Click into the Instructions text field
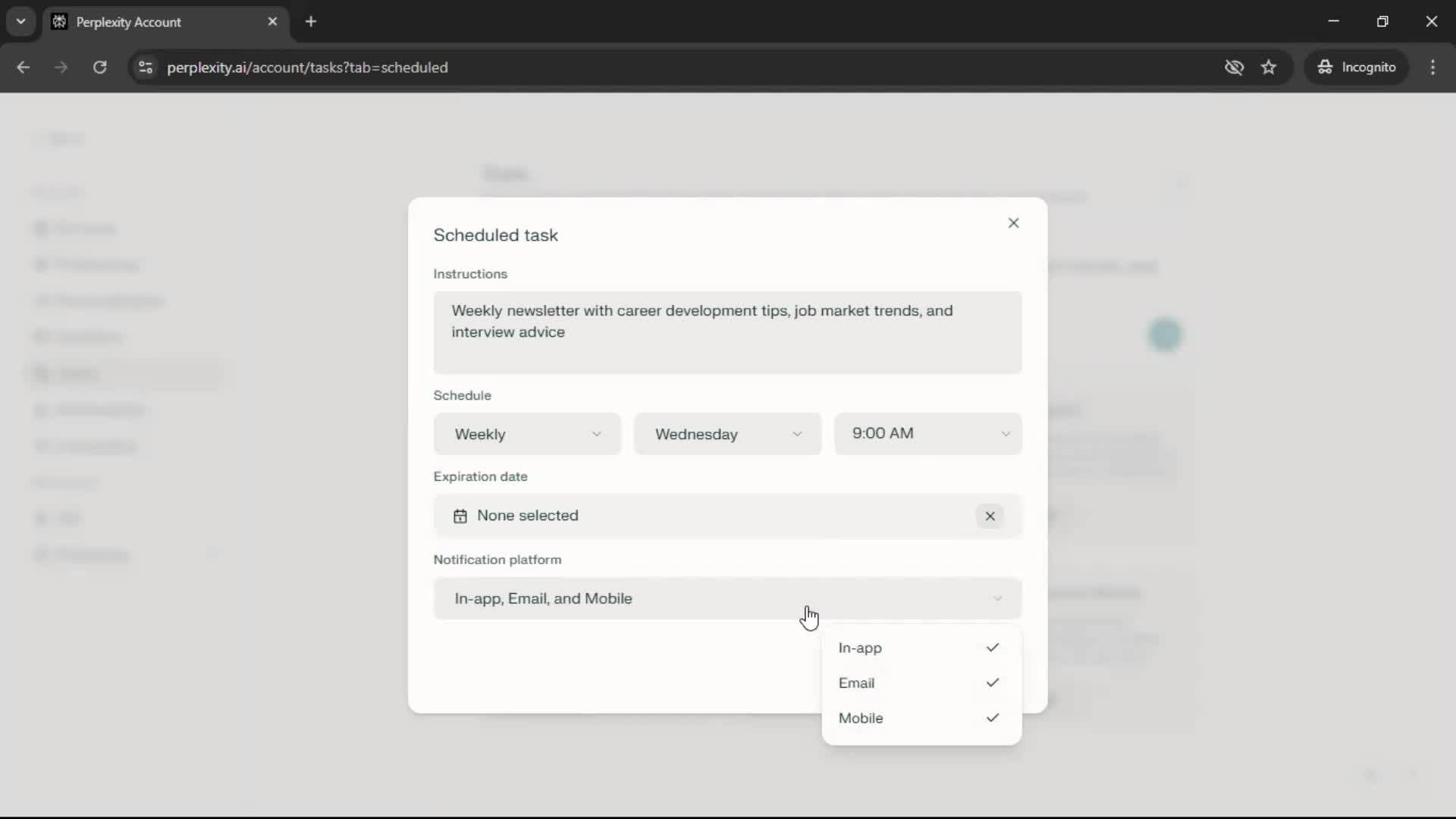The width and height of the screenshot is (1456, 819). (x=726, y=332)
